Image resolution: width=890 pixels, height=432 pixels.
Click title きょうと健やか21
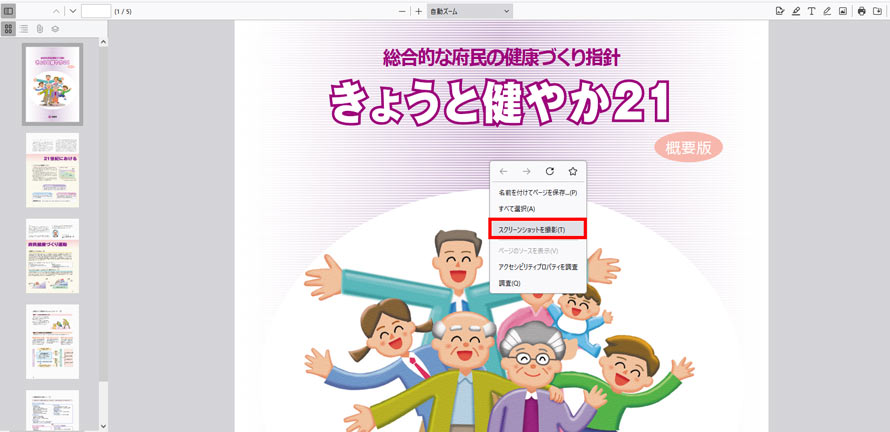click(x=500, y=102)
